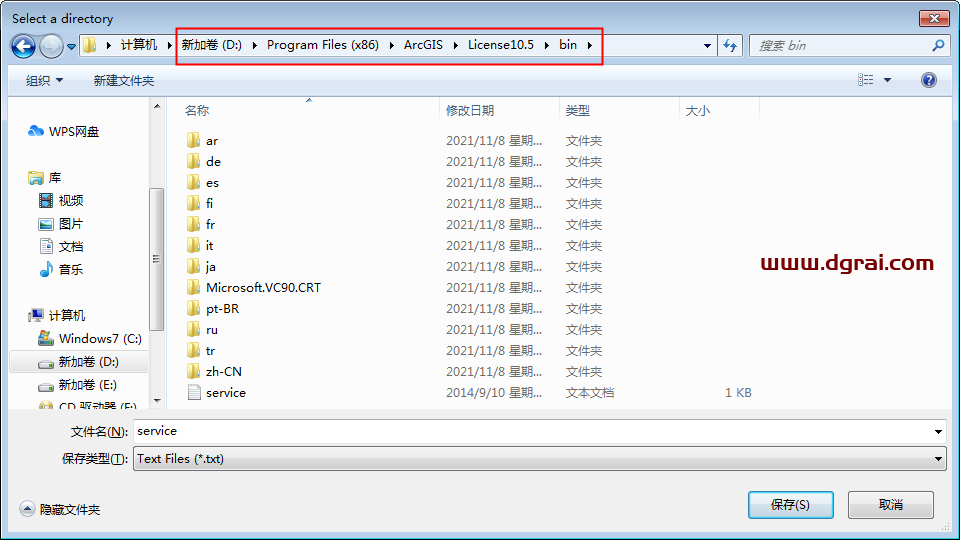The width and height of the screenshot is (960, 540).
Task: Select the pt-BR folder icon
Action: [x=193, y=309]
